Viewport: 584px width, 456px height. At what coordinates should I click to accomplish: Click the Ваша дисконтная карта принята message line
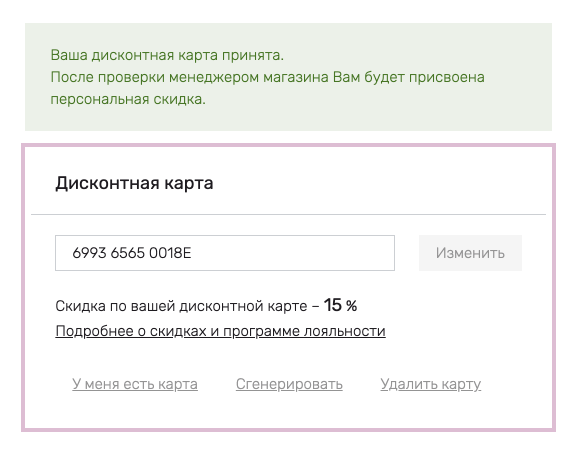[x=167, y=55]
